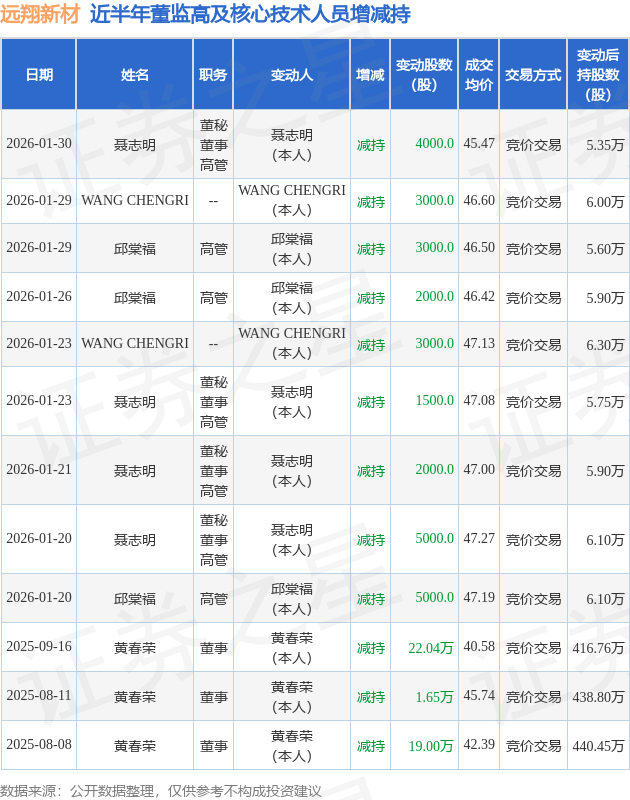The image size is (630, 800).
Task: Select 邱棠福 name in the 2026-01-26 row
Action: point(135,298)
